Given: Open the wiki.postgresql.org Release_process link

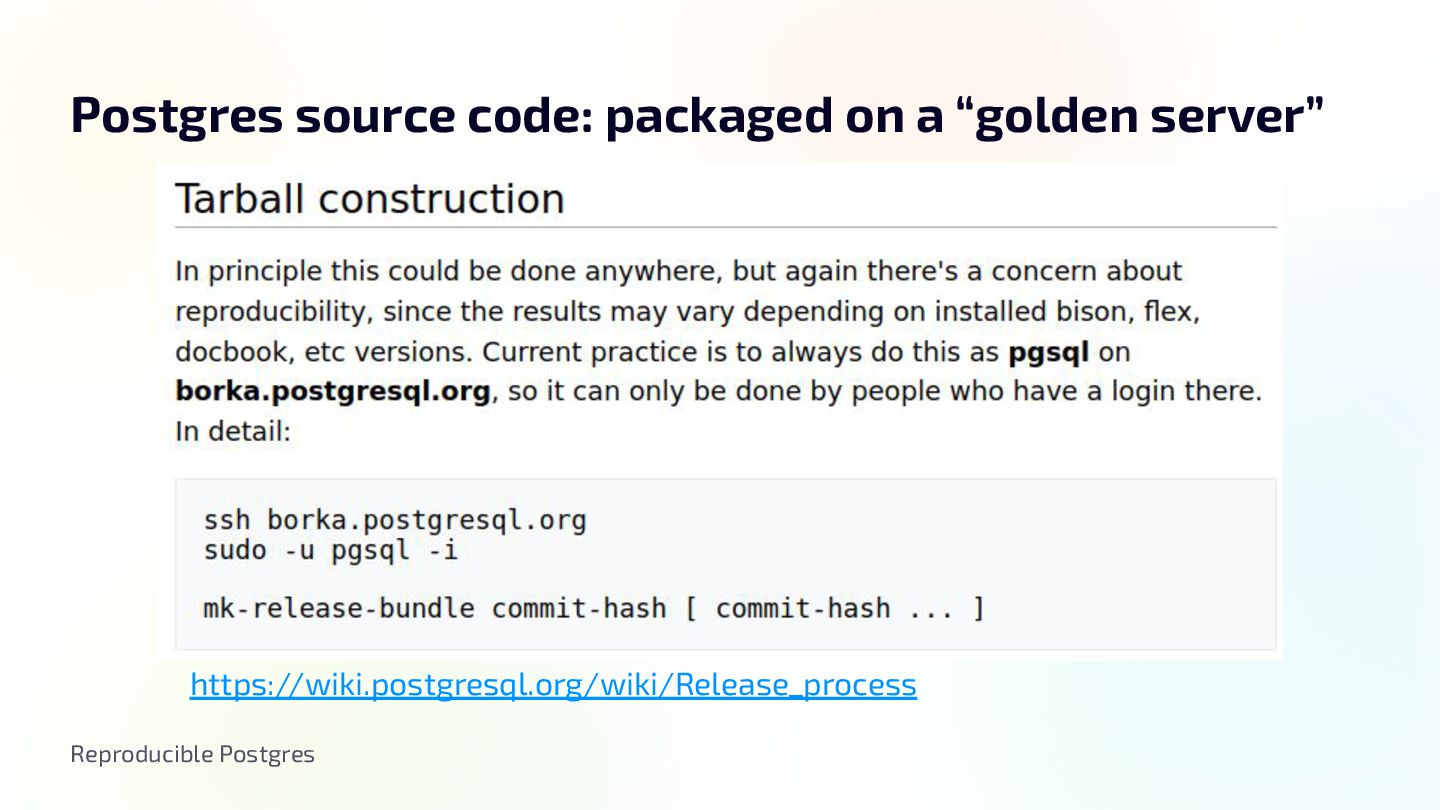Looking at the screenshot, I should (552, 685).
